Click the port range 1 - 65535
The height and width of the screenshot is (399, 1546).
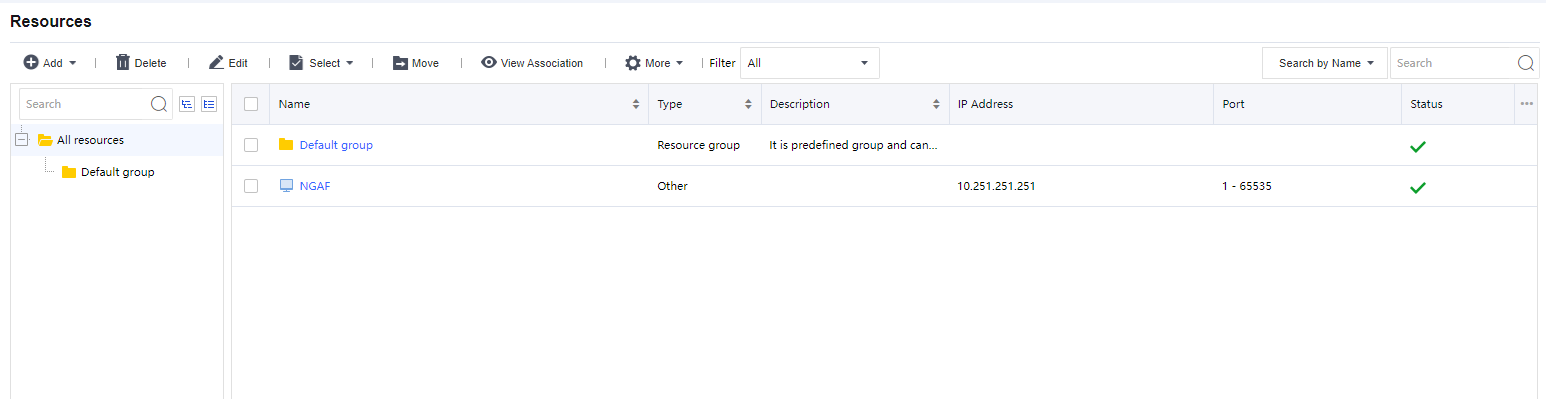pyautogui.click(x=1247, y=186)
